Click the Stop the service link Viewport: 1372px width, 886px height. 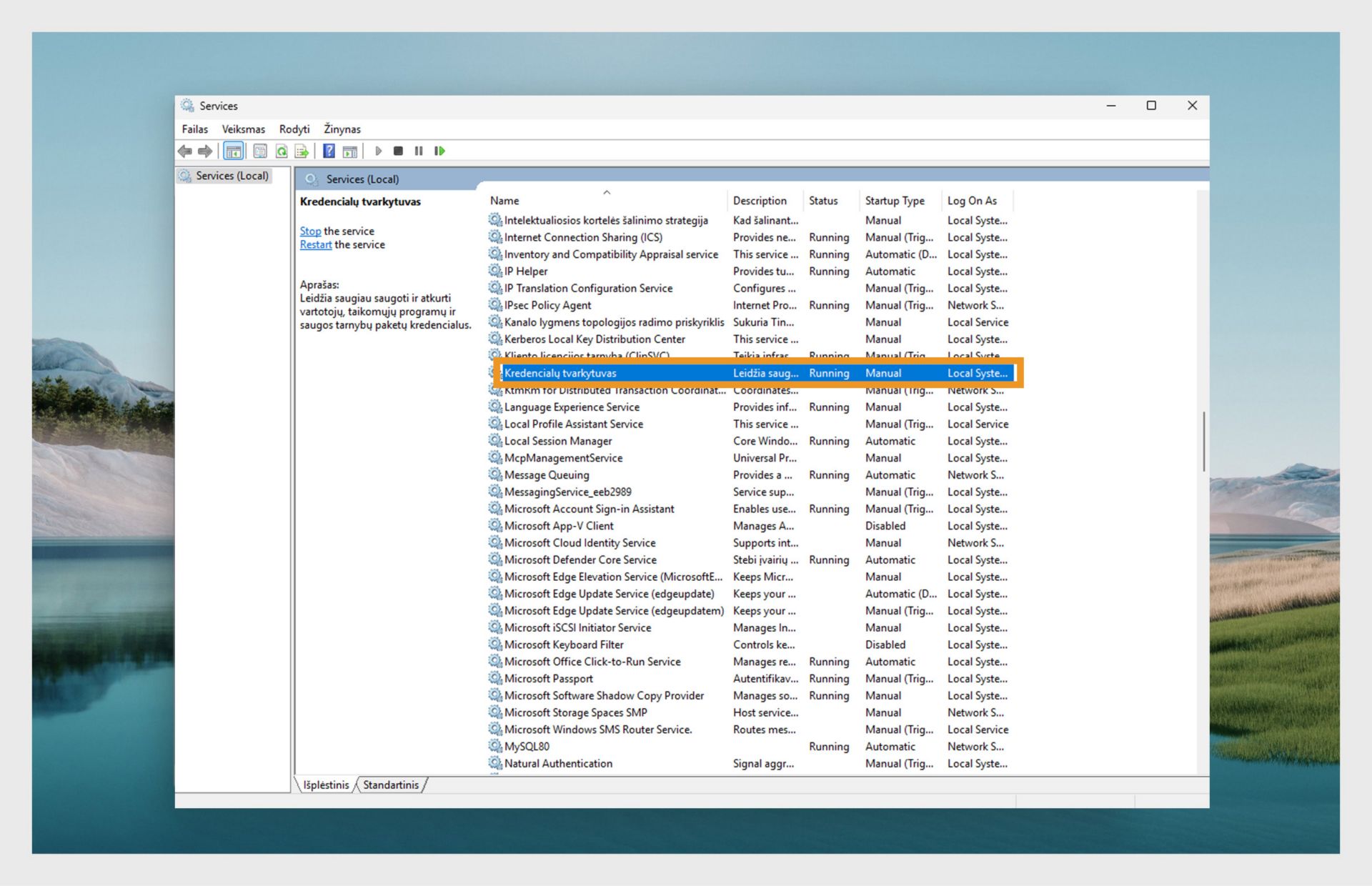(310, 231)
